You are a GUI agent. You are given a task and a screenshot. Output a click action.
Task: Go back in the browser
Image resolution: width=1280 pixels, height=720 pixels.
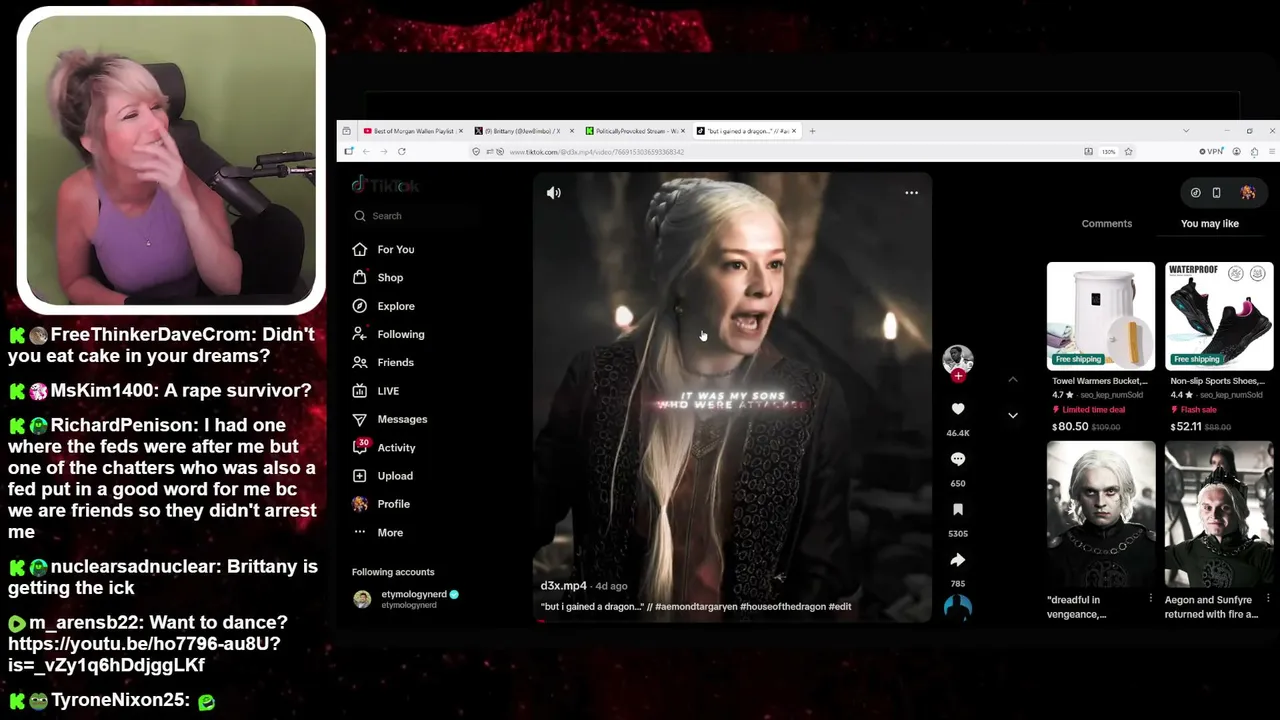(x=366, y=152)
